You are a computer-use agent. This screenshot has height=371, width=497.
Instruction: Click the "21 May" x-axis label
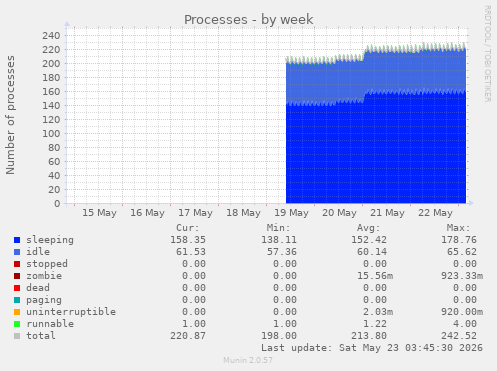click(387, 213)
